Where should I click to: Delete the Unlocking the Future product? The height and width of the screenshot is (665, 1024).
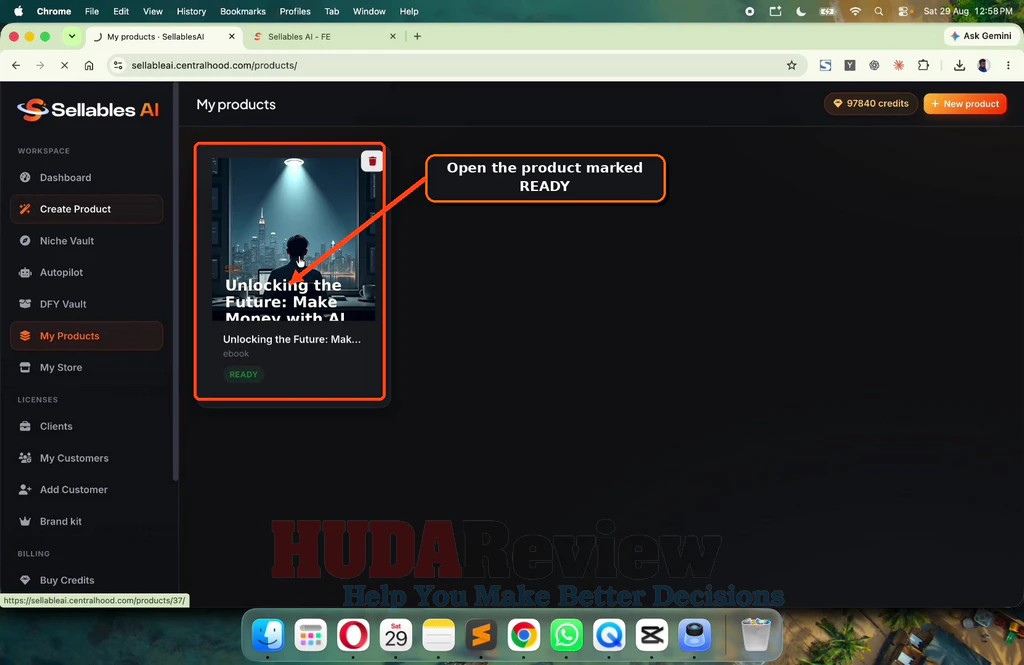tap(372, 161)
